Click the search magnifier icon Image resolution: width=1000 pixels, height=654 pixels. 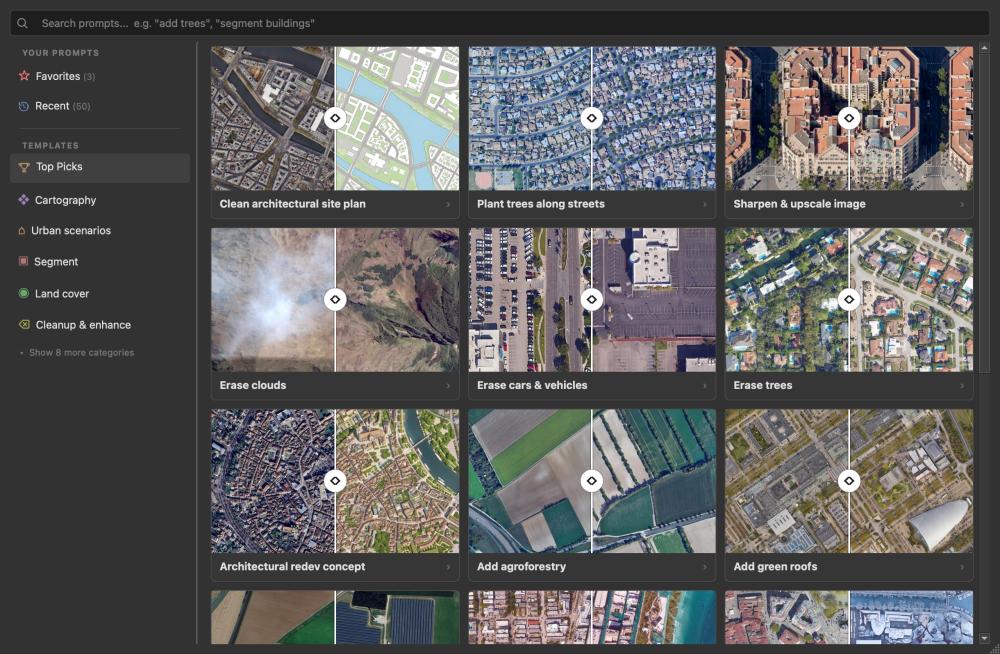click(22, 23)
